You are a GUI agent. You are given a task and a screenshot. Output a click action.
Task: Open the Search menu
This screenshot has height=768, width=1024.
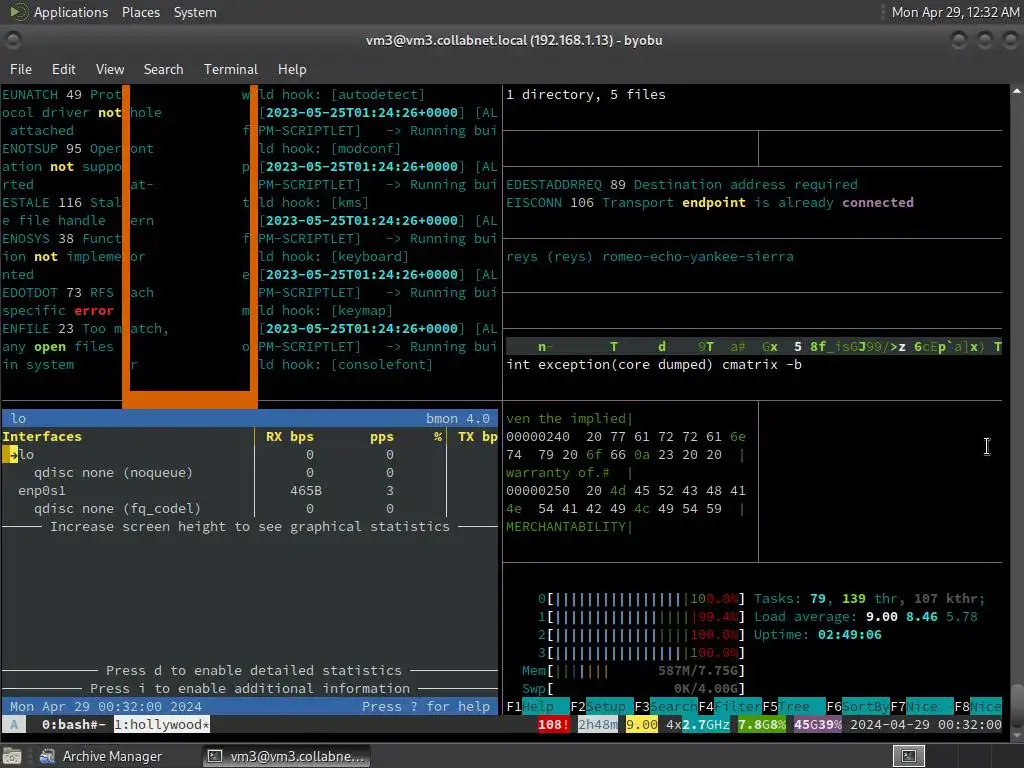(x=163, y=69)
